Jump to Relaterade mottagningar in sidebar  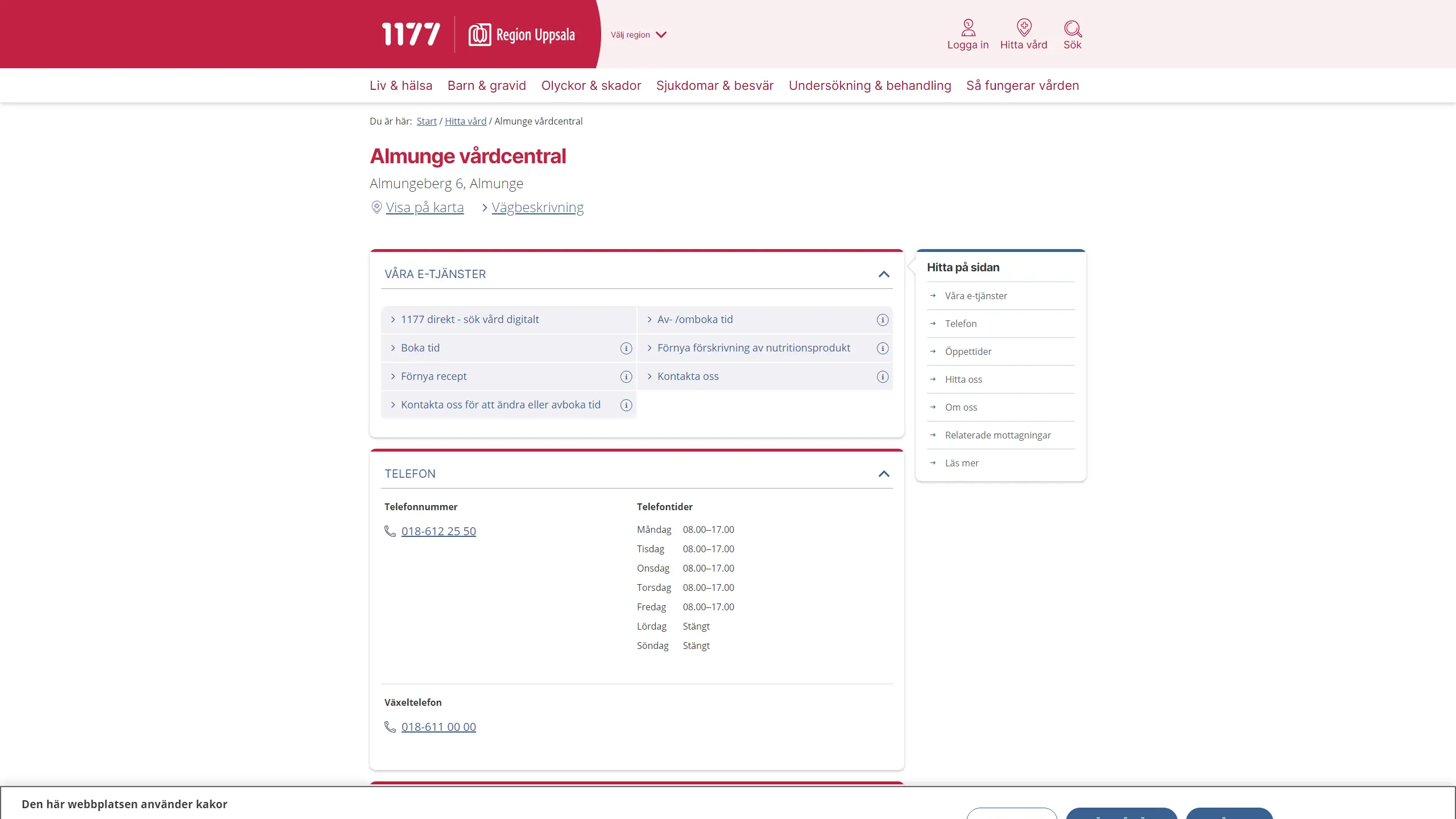pos(1000,435)
